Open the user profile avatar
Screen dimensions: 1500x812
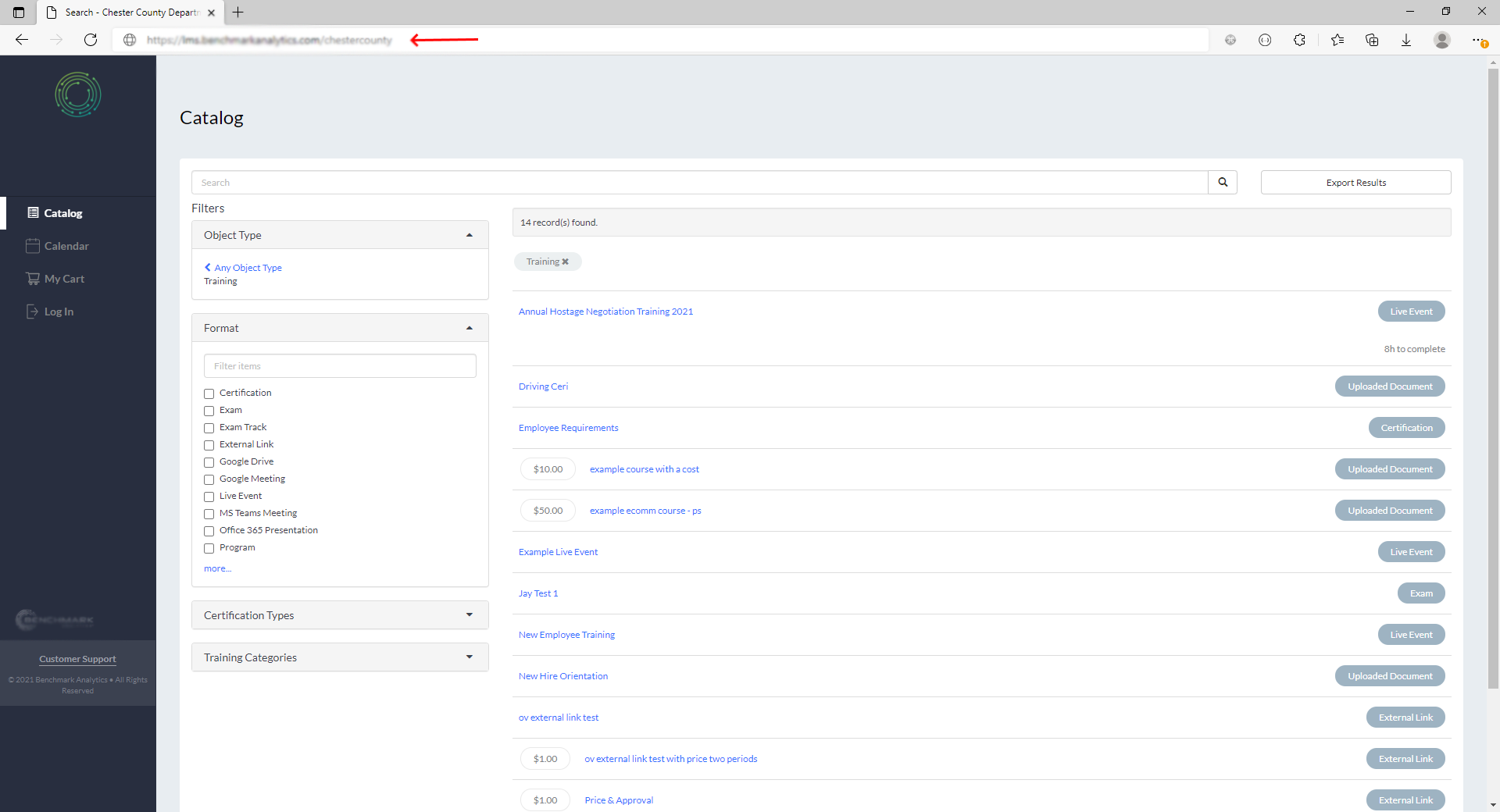pos(1442,40)
